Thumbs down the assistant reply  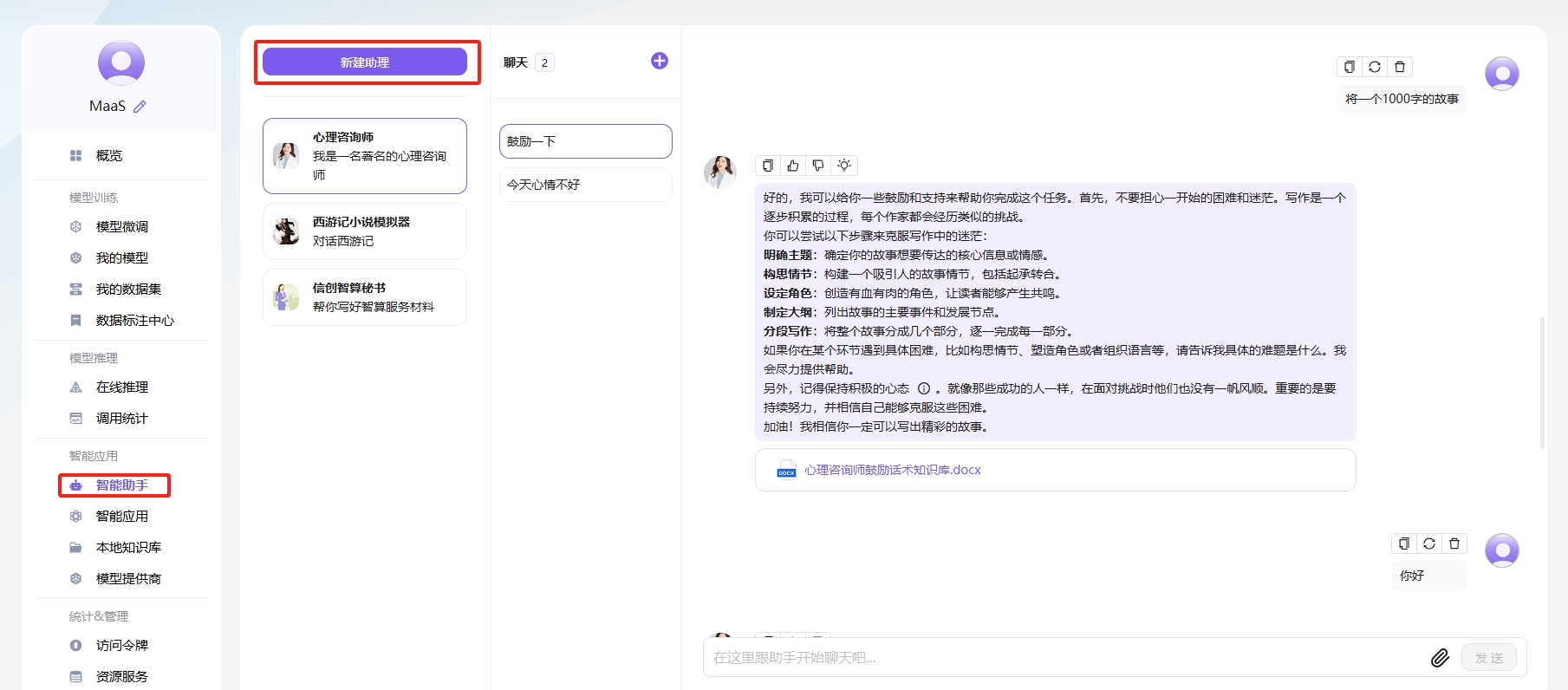coord(818,166)
